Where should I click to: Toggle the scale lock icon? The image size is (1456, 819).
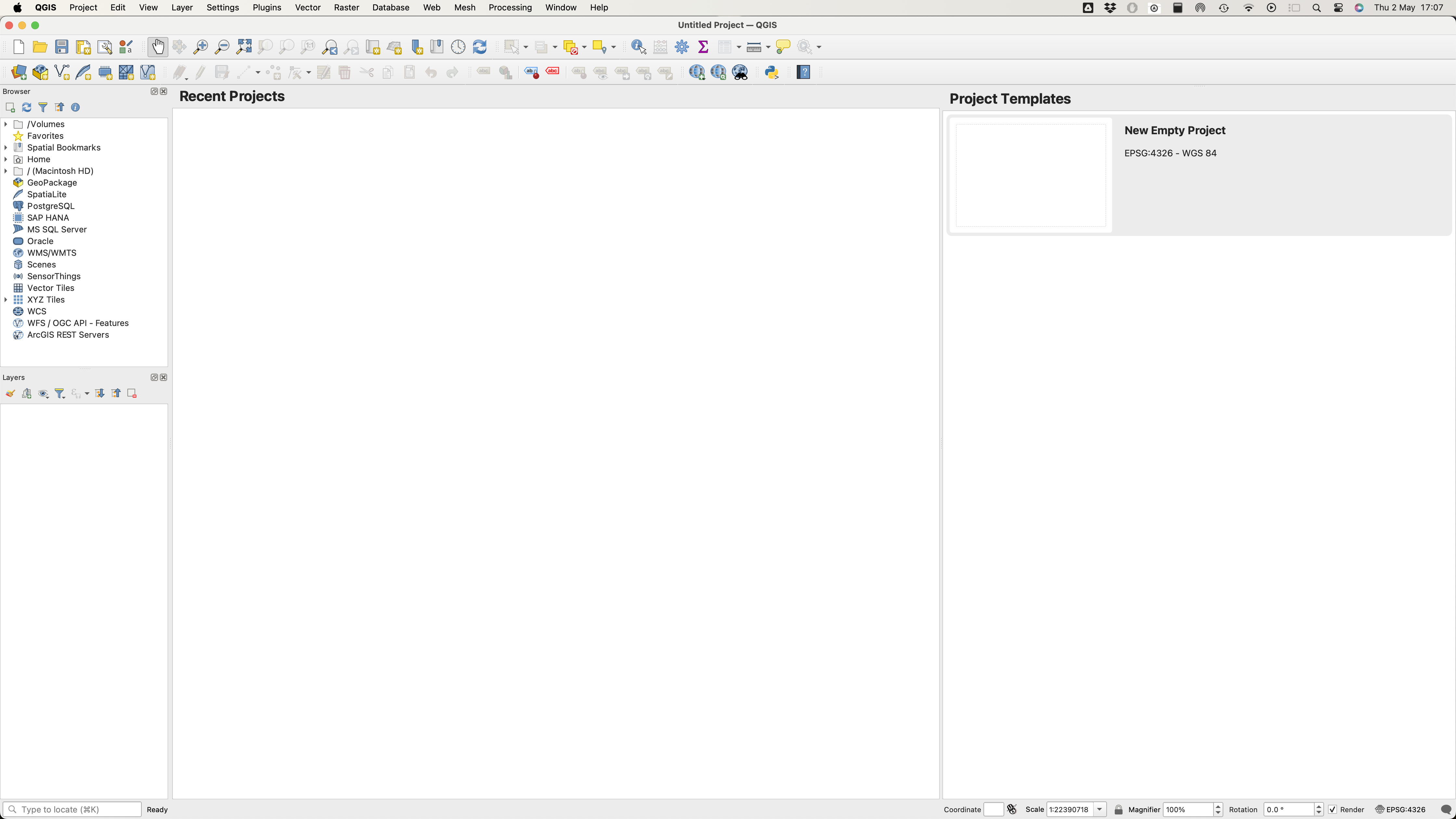1118,809
